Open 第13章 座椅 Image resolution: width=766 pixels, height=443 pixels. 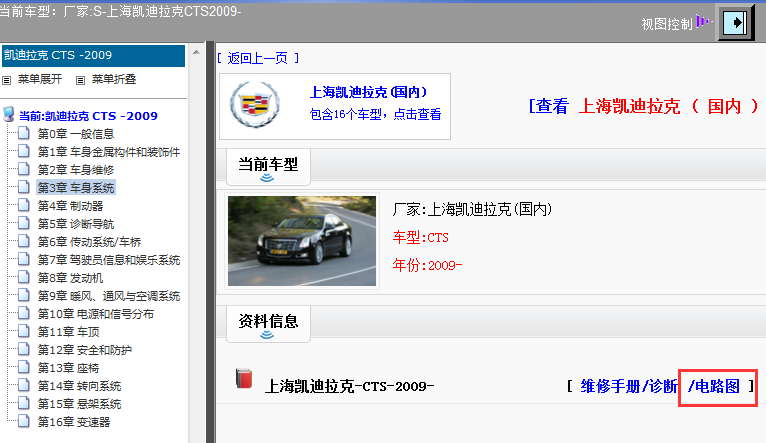point(68,368)
